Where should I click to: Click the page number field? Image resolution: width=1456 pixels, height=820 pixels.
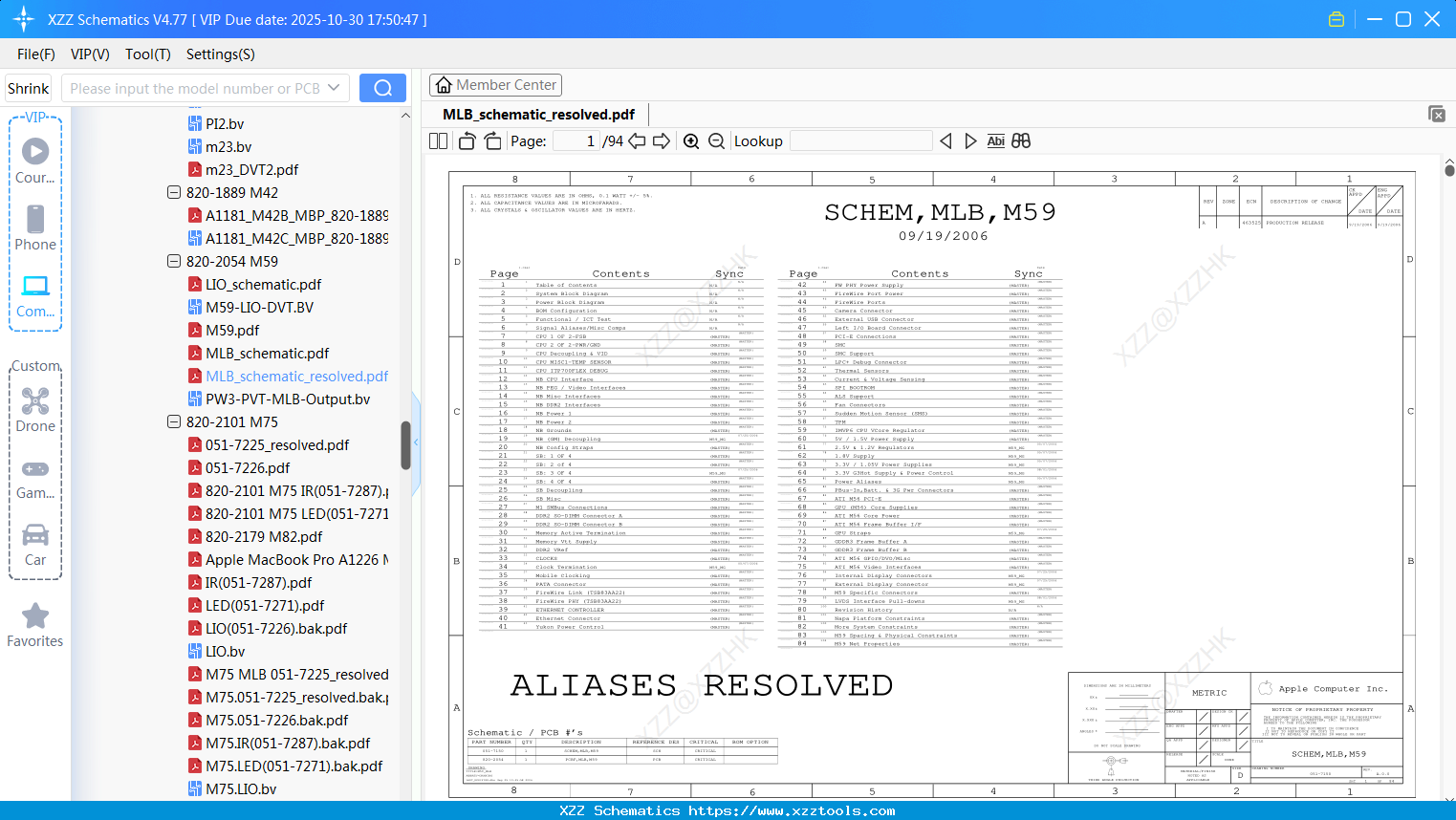coord(576,141)
